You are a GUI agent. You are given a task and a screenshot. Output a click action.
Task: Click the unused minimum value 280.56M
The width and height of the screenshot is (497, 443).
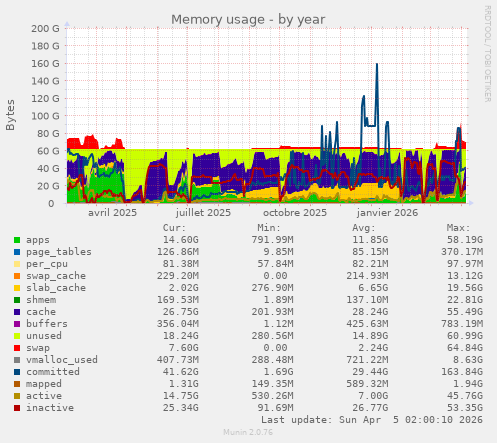point(273,336)
